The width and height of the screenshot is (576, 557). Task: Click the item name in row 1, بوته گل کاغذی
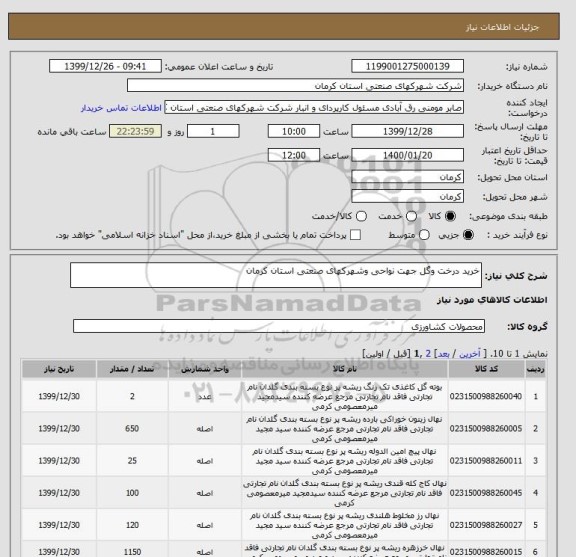345,396
